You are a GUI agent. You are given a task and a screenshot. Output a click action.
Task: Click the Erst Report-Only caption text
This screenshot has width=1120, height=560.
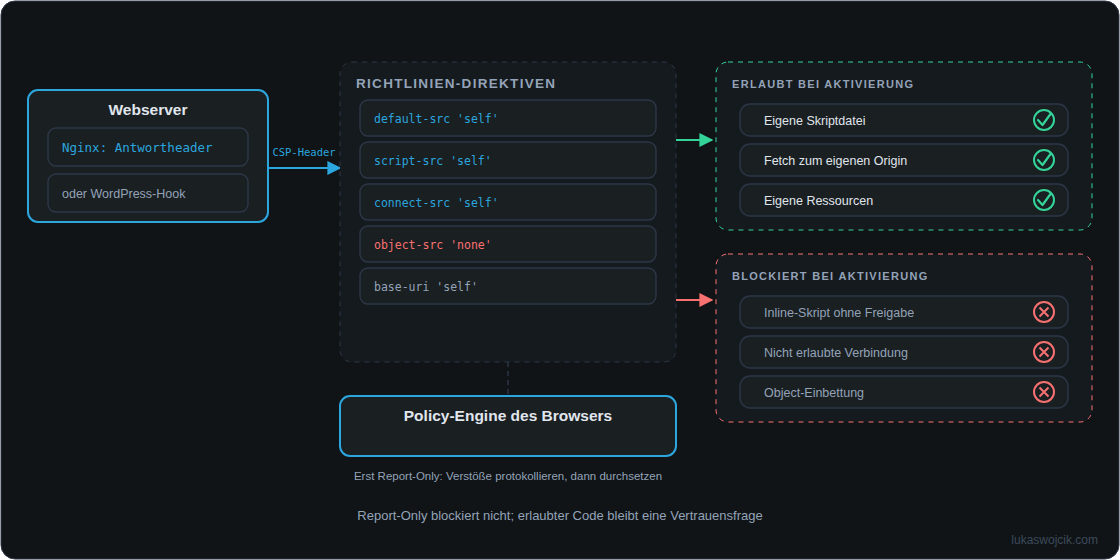click(508, 476)
